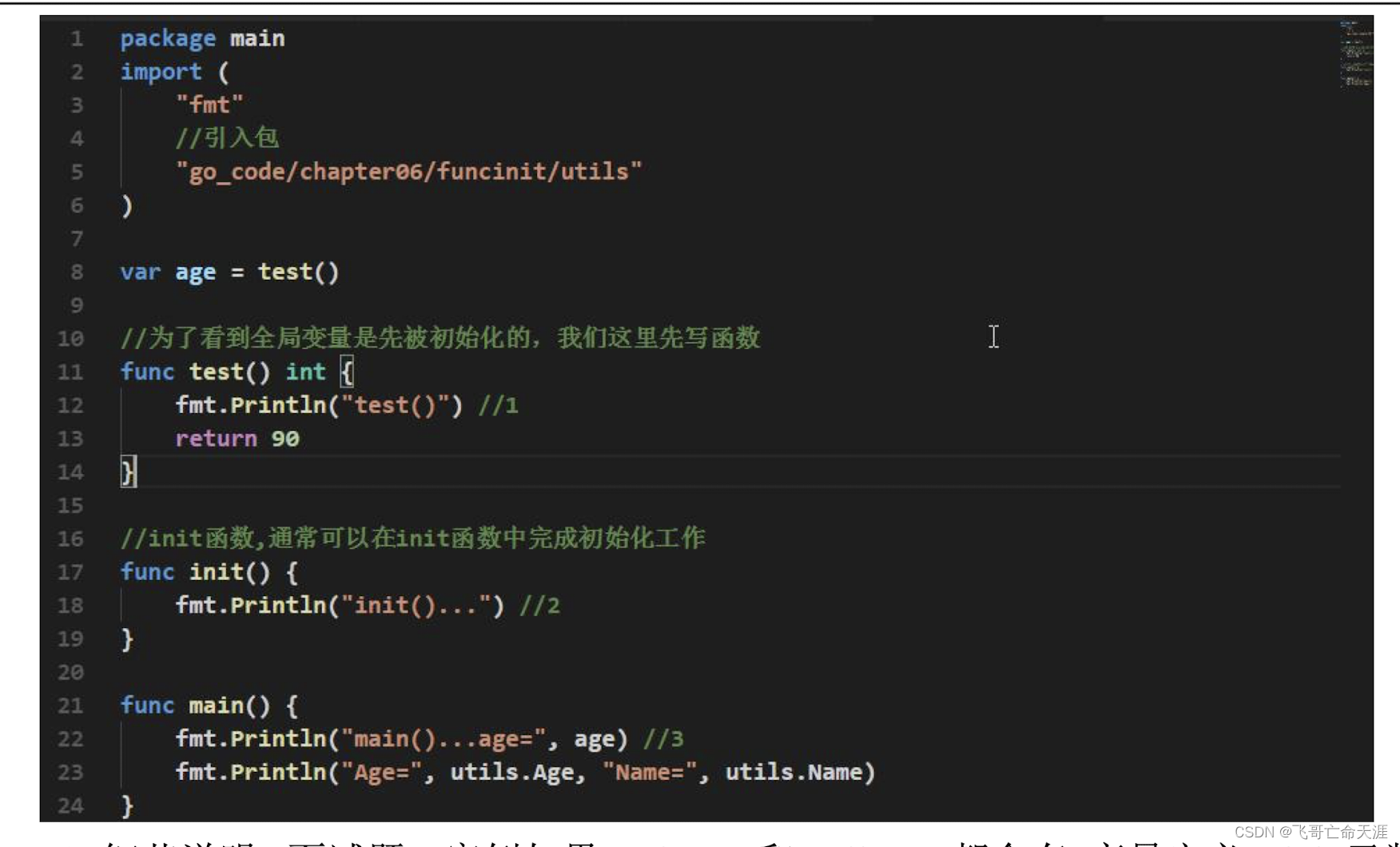
Task: Click the 'package main' declaration
Action: [x=202, y=38]
